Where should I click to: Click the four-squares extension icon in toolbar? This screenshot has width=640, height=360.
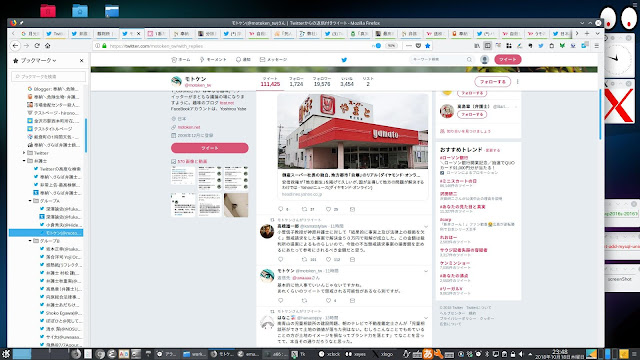[x=509, y=46]
